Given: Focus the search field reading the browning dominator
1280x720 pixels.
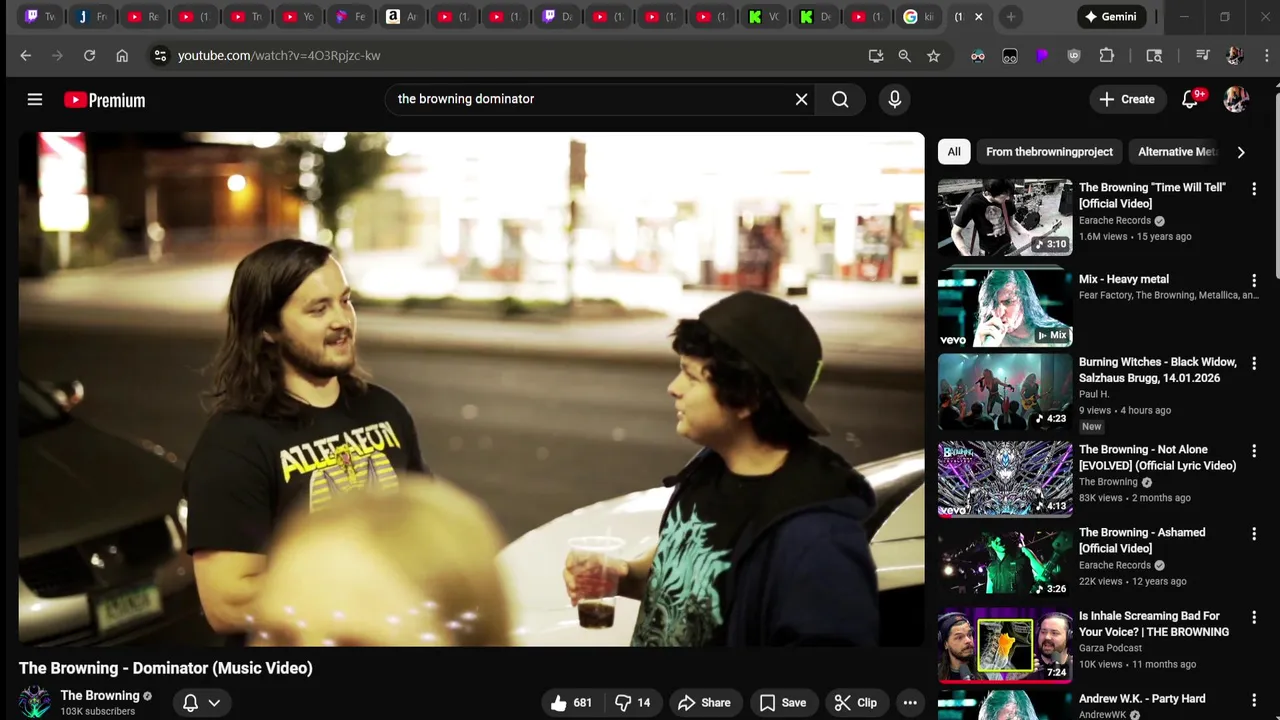Looking at the screenshot, I should coord(590,99).
